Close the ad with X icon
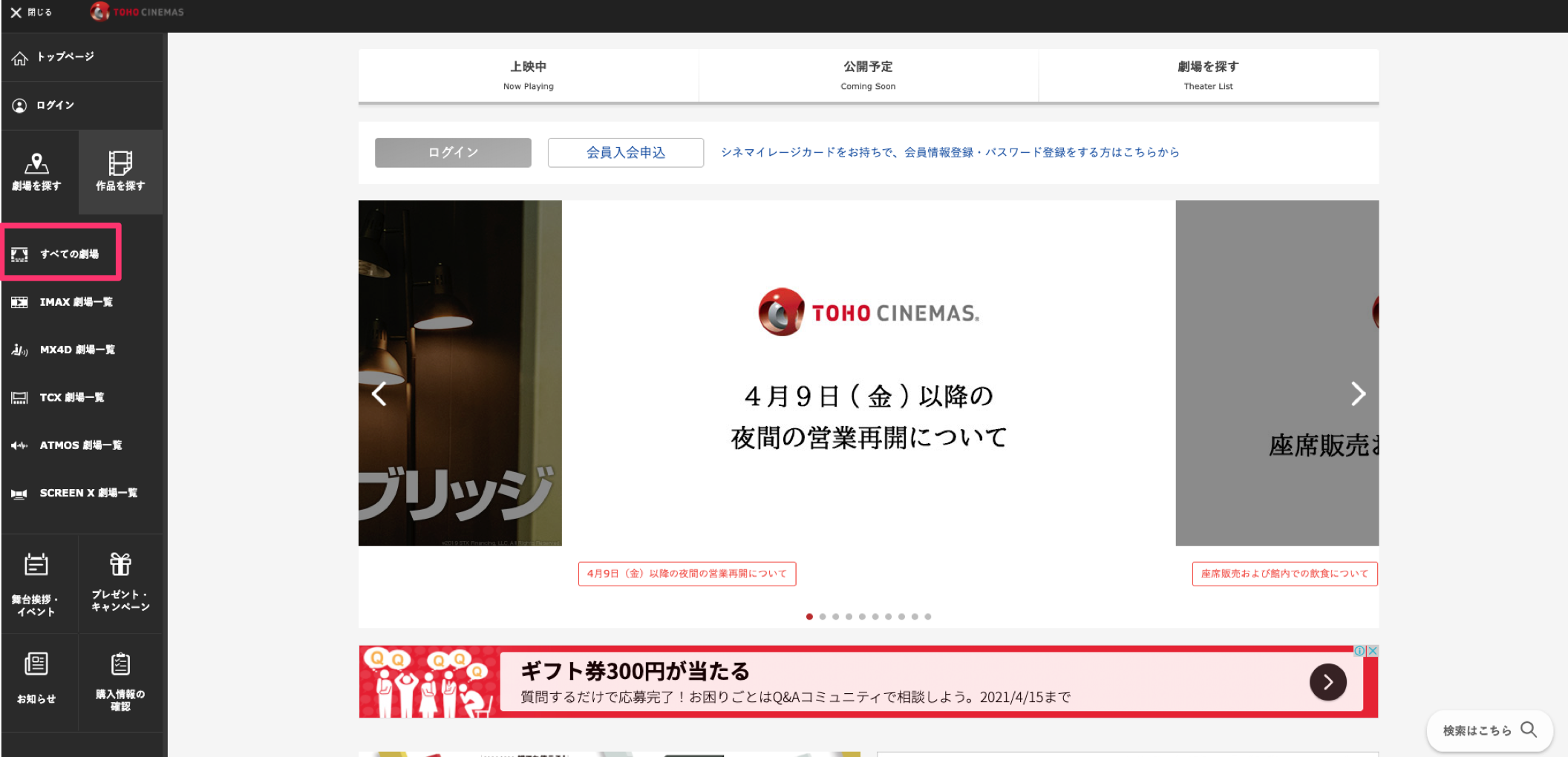This screenshot has height=757, width=1568. [1373, 651]
